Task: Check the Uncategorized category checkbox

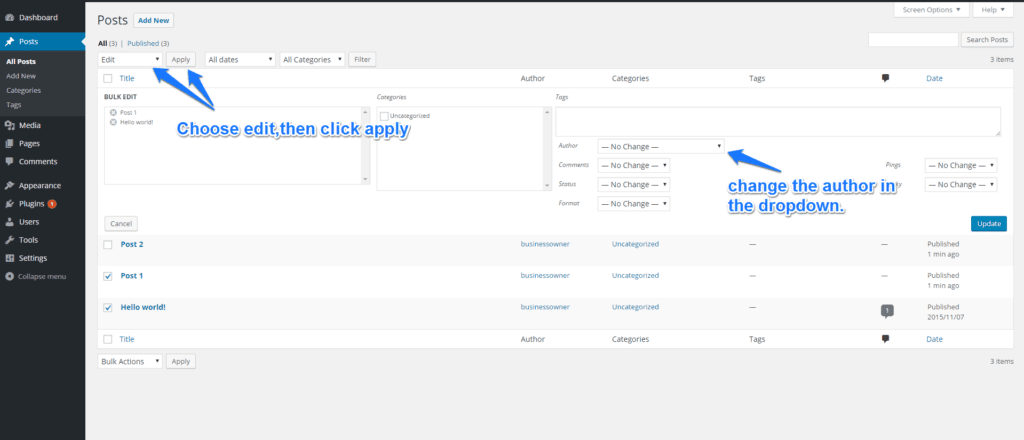Action: pyautogui.click(x=385, y=116)
